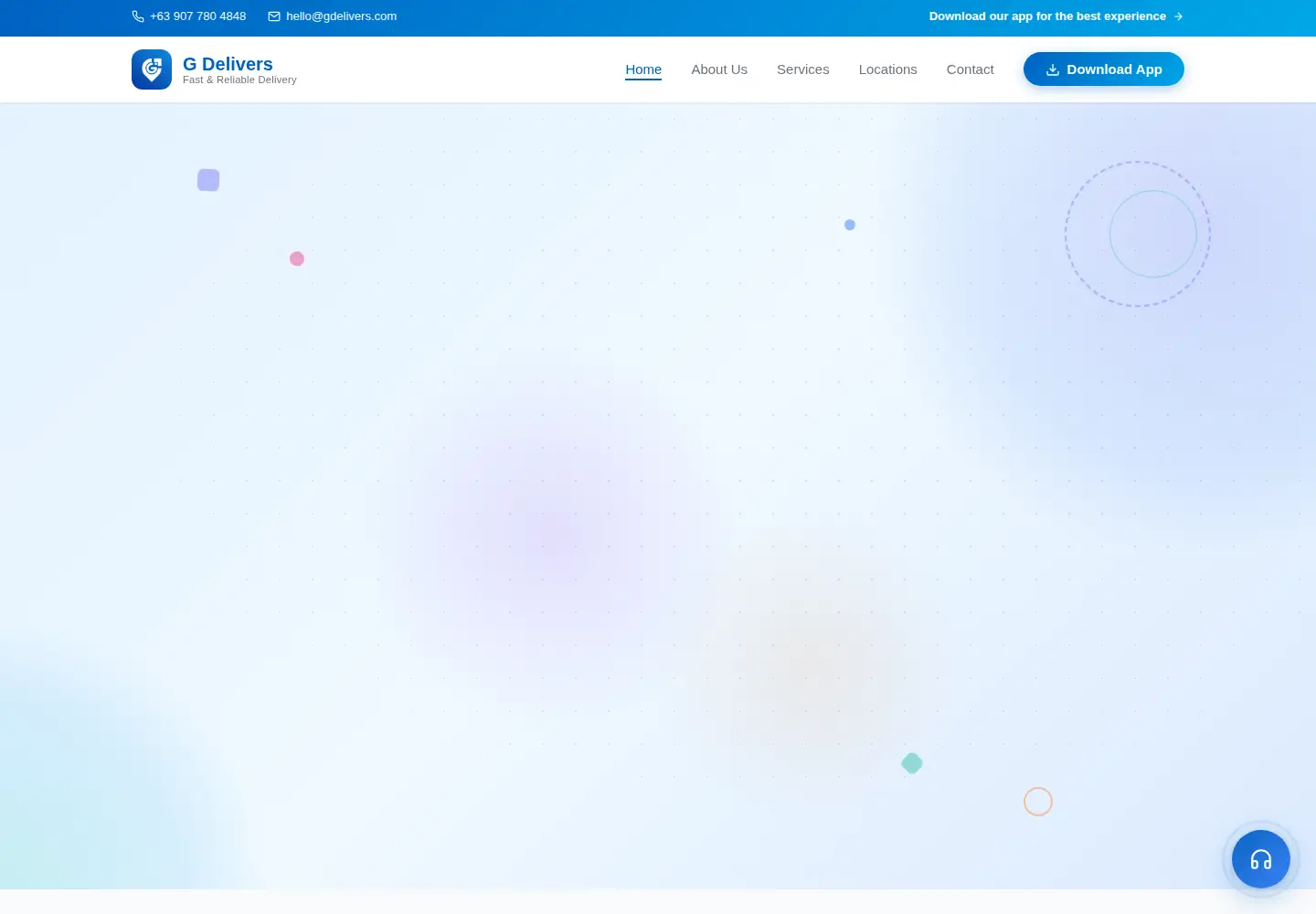Open the Locations menu item
Screen dimensions: 1316x914
(888, 69)
